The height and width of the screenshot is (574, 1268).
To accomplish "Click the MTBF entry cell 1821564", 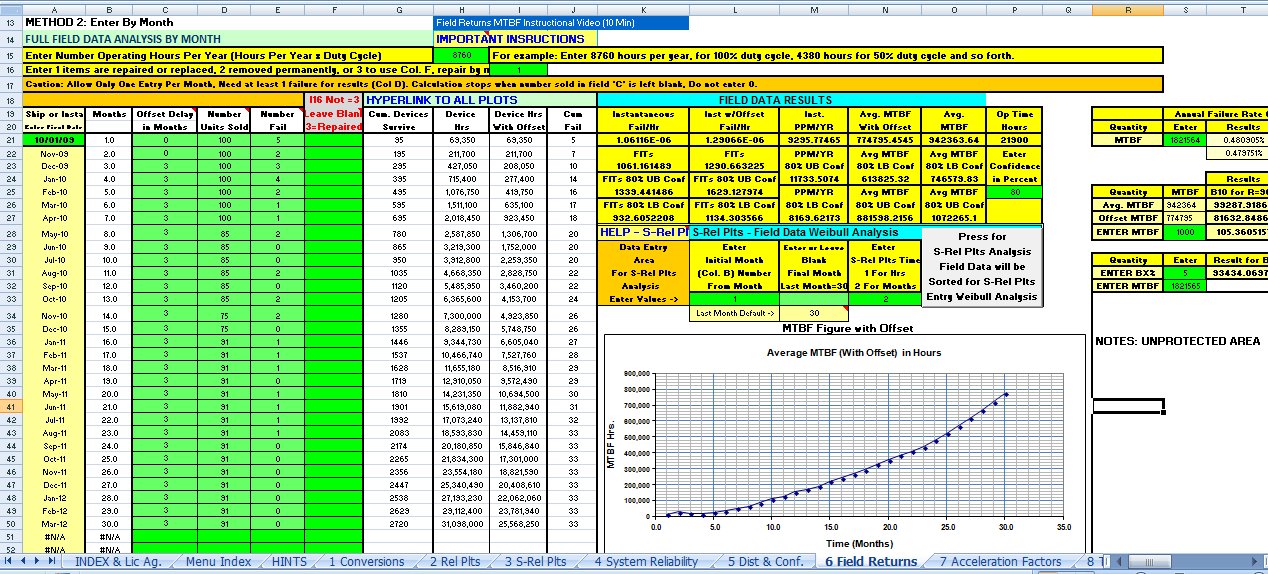I will 1185,140.
